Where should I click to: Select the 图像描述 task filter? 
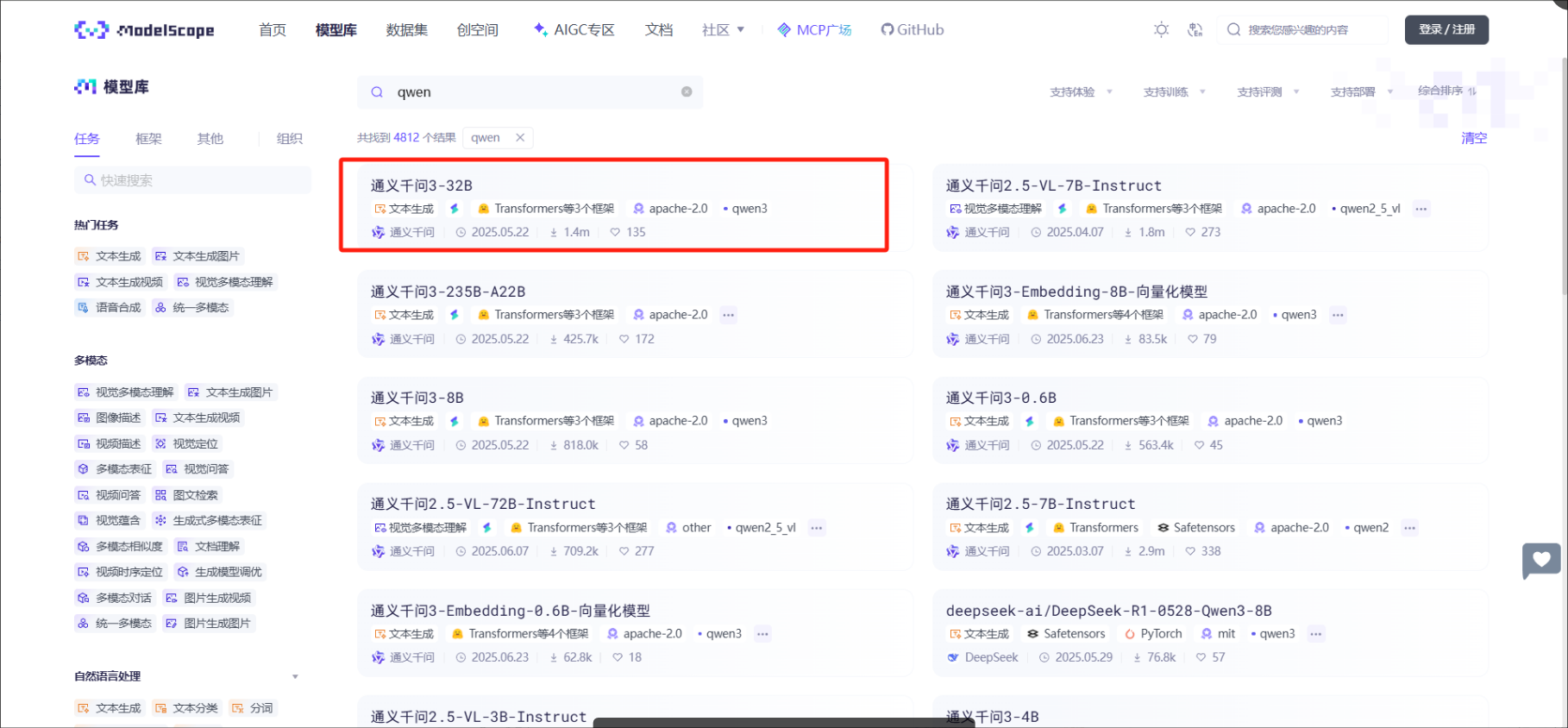click(x=109, y=417)
